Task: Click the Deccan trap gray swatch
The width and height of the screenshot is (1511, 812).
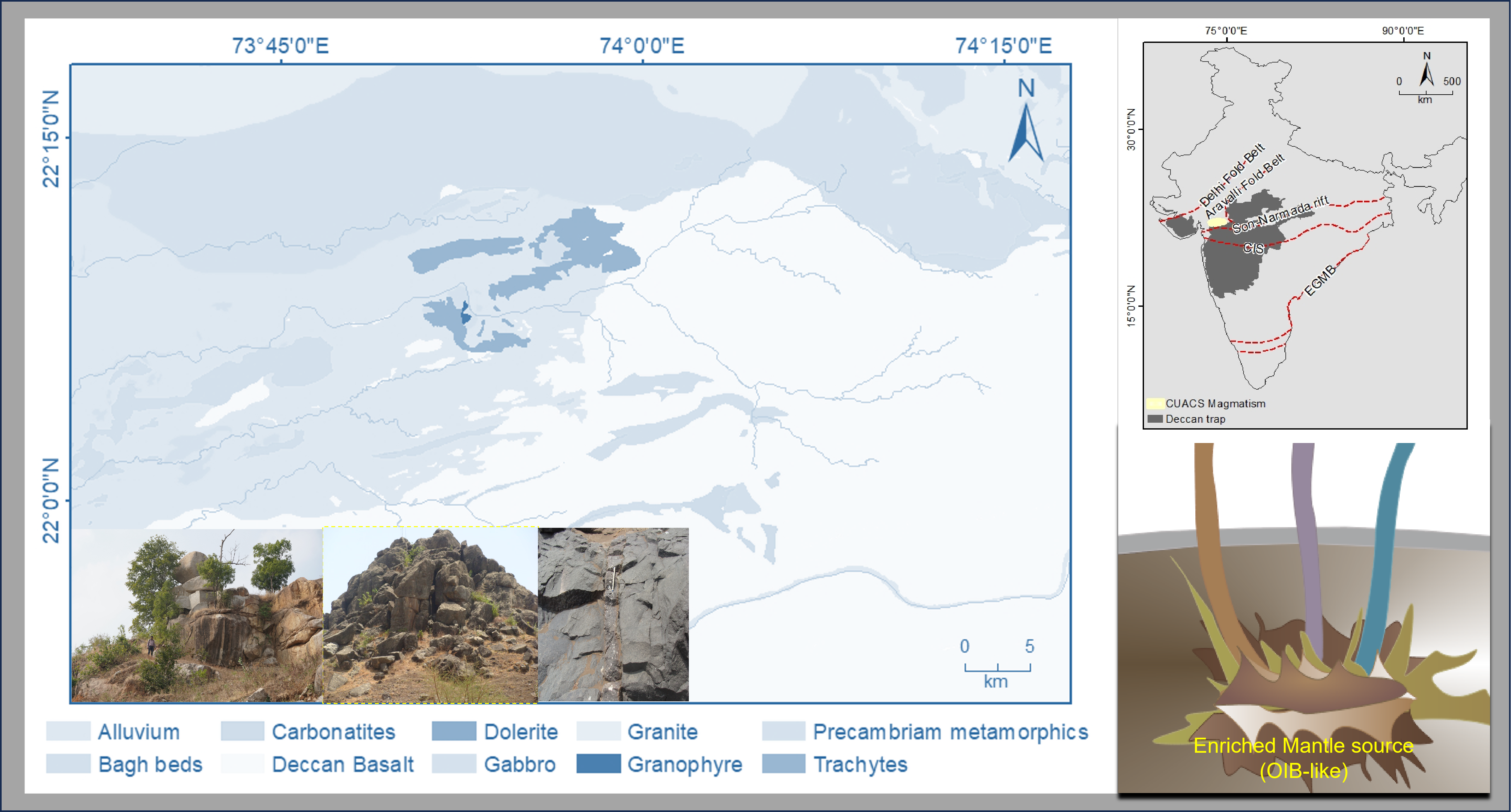Action: coord(1155,419)
